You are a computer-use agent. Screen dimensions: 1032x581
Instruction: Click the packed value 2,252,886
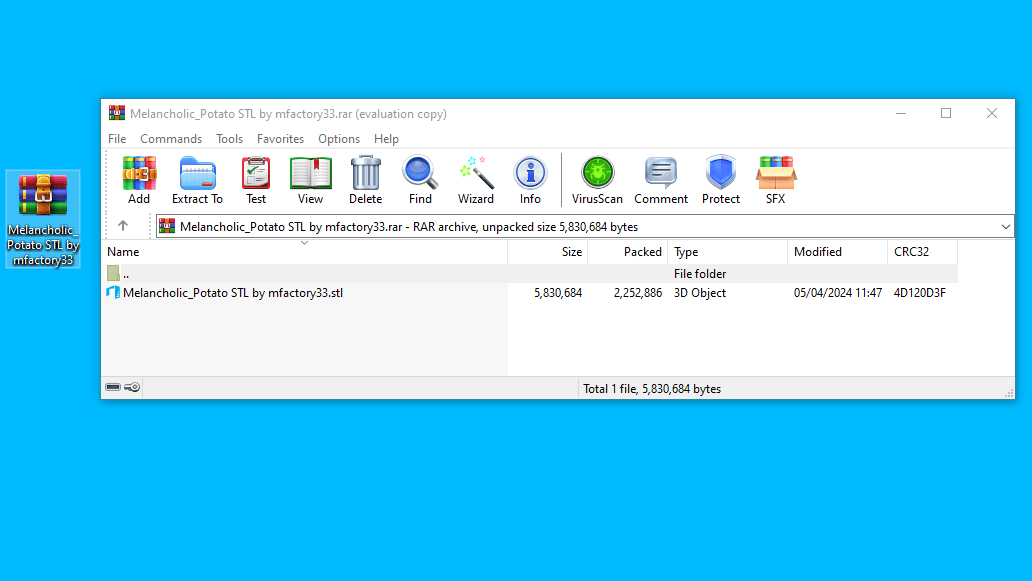[638, 293]
